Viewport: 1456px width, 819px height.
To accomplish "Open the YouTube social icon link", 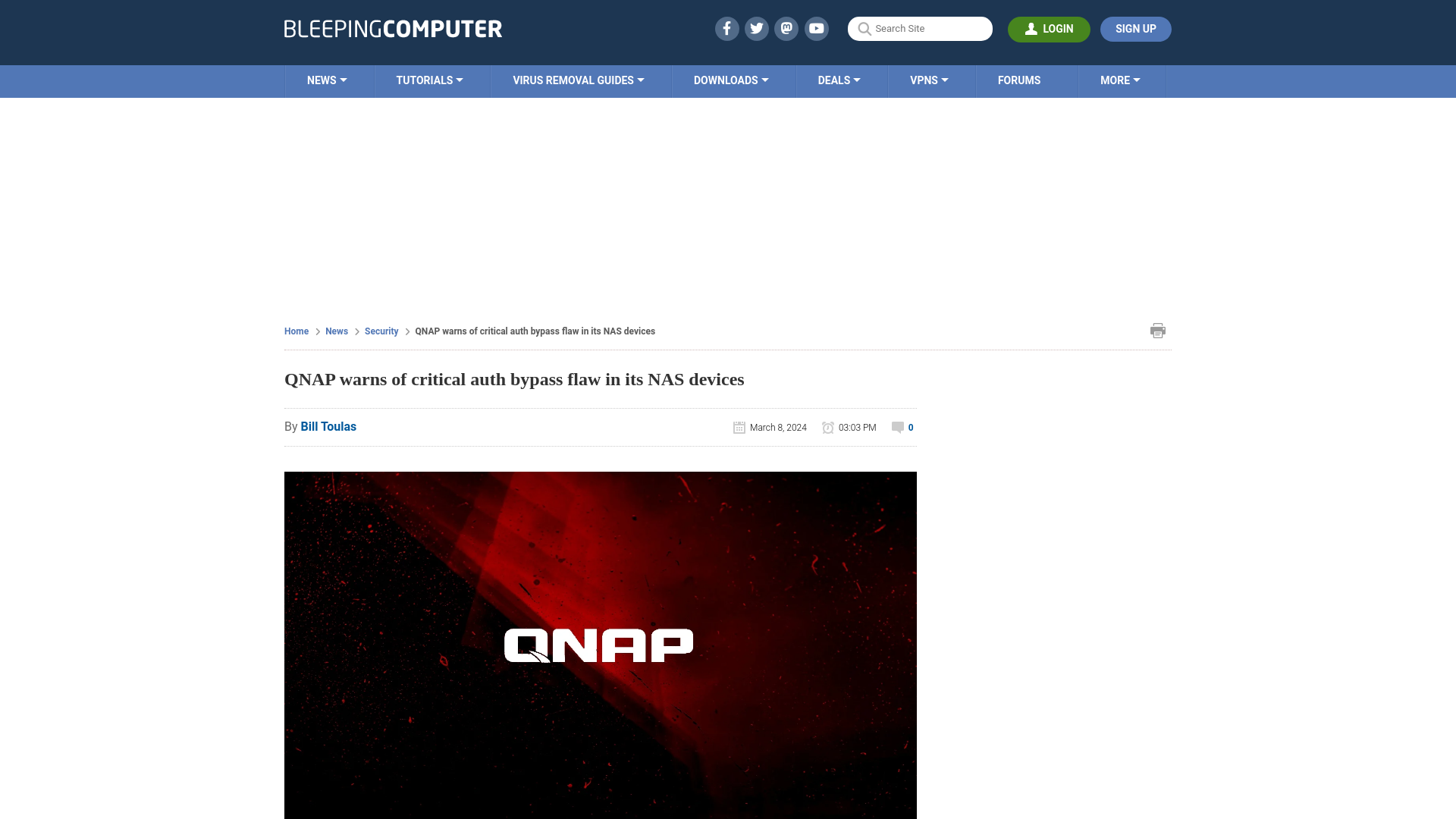I will [x=816, y=28].
